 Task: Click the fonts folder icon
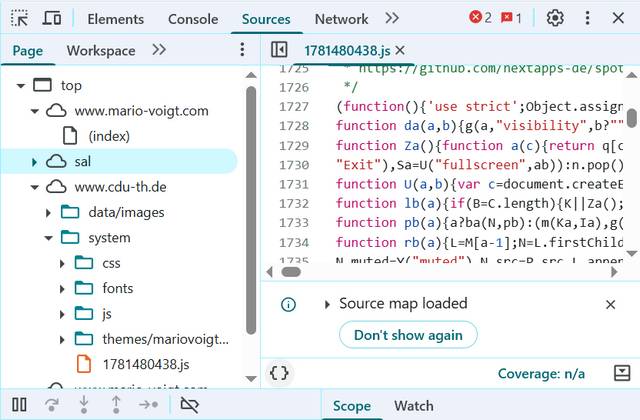click(x=84, y=288)
